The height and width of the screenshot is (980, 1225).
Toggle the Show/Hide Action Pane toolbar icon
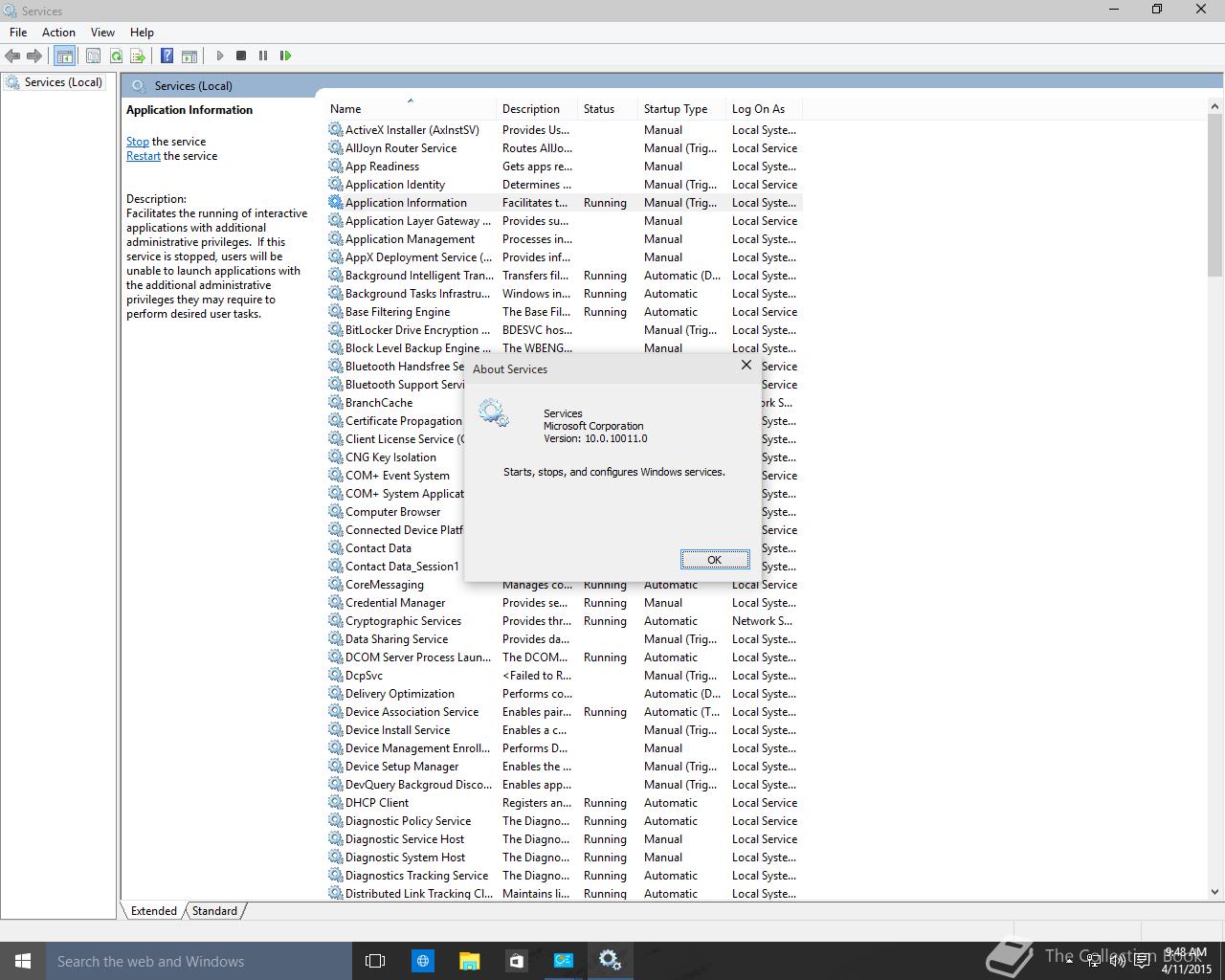(x=189, y=56)
